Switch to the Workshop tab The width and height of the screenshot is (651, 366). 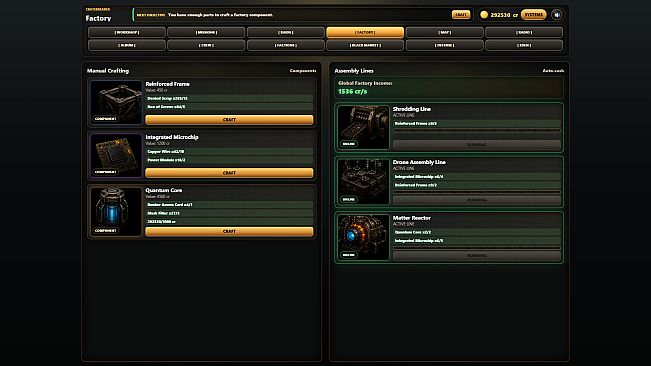pos(127,32)
